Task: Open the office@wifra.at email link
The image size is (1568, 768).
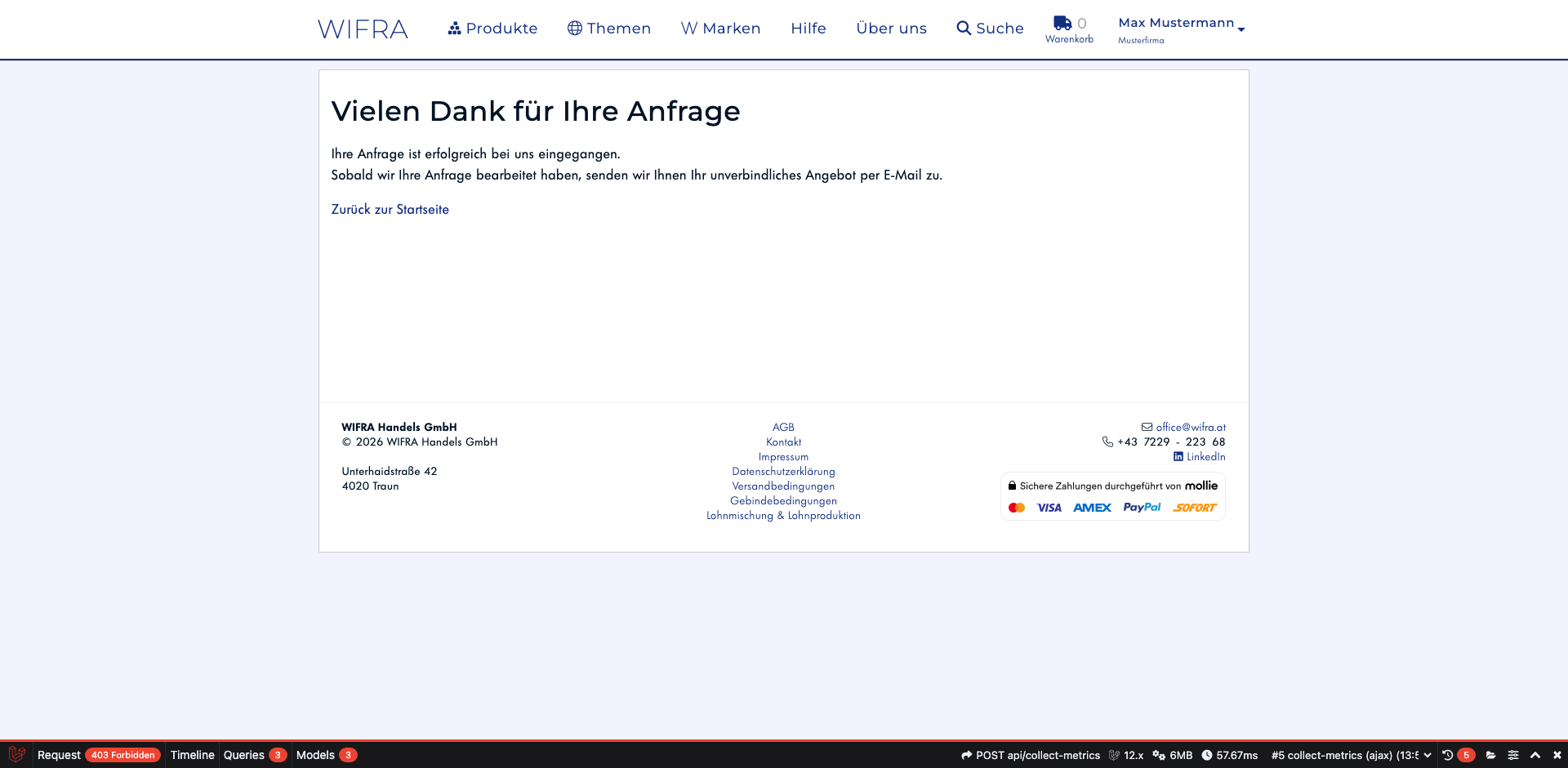Action: click(1190, 427)
